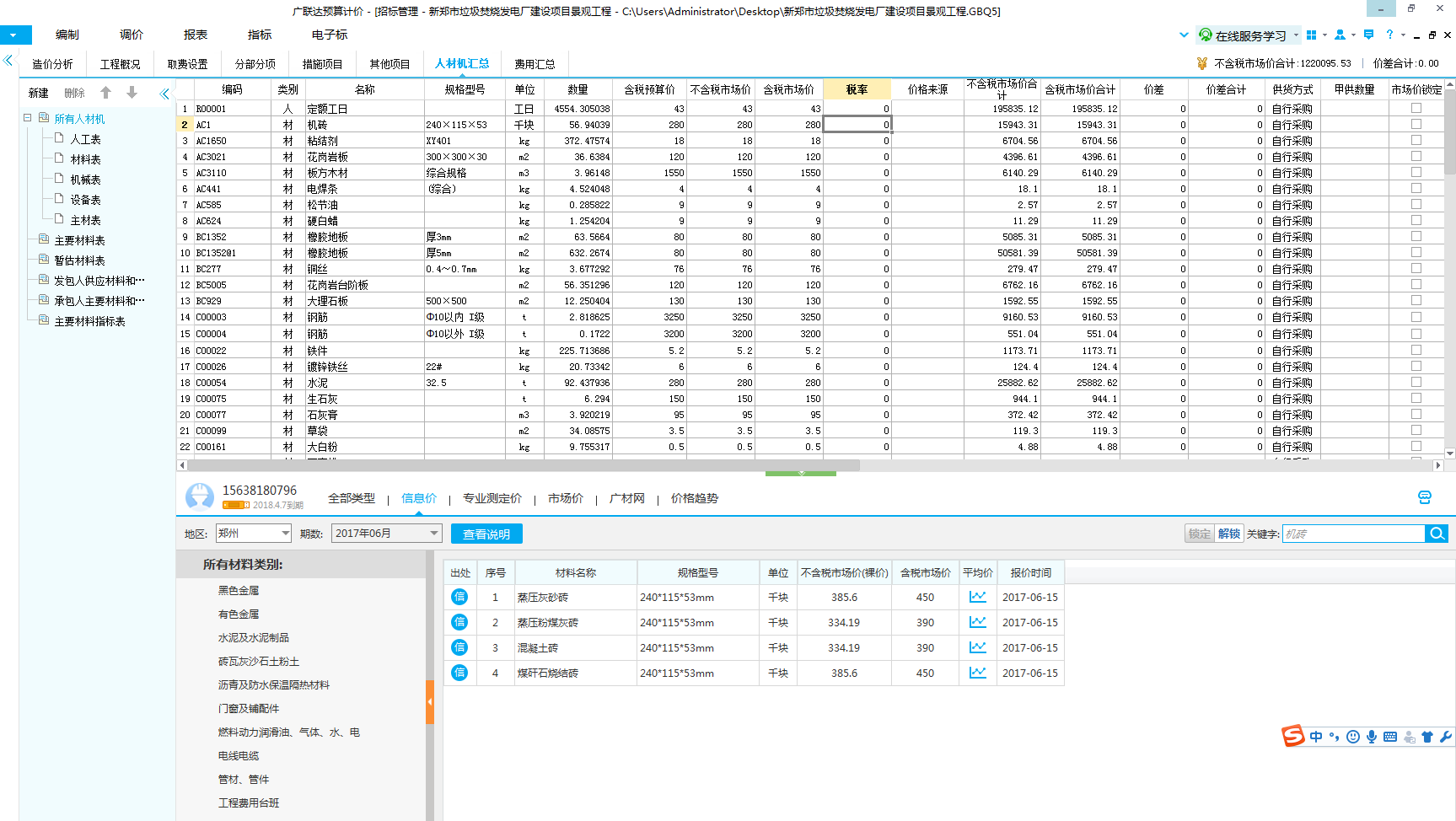1456x821 pixels.
Task: Switch to the 费用汇总 tab
Action: click(535, 64)
